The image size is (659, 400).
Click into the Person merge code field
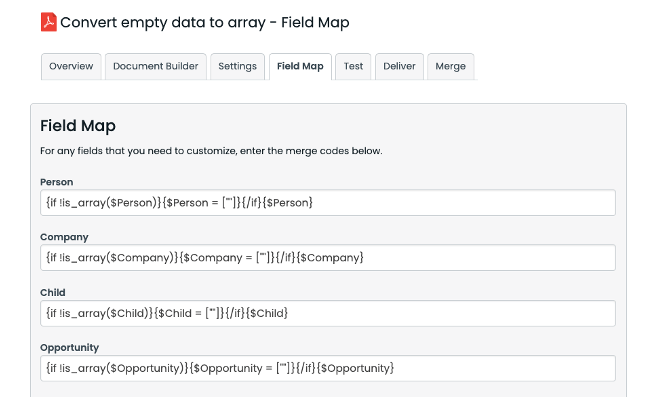328,203
